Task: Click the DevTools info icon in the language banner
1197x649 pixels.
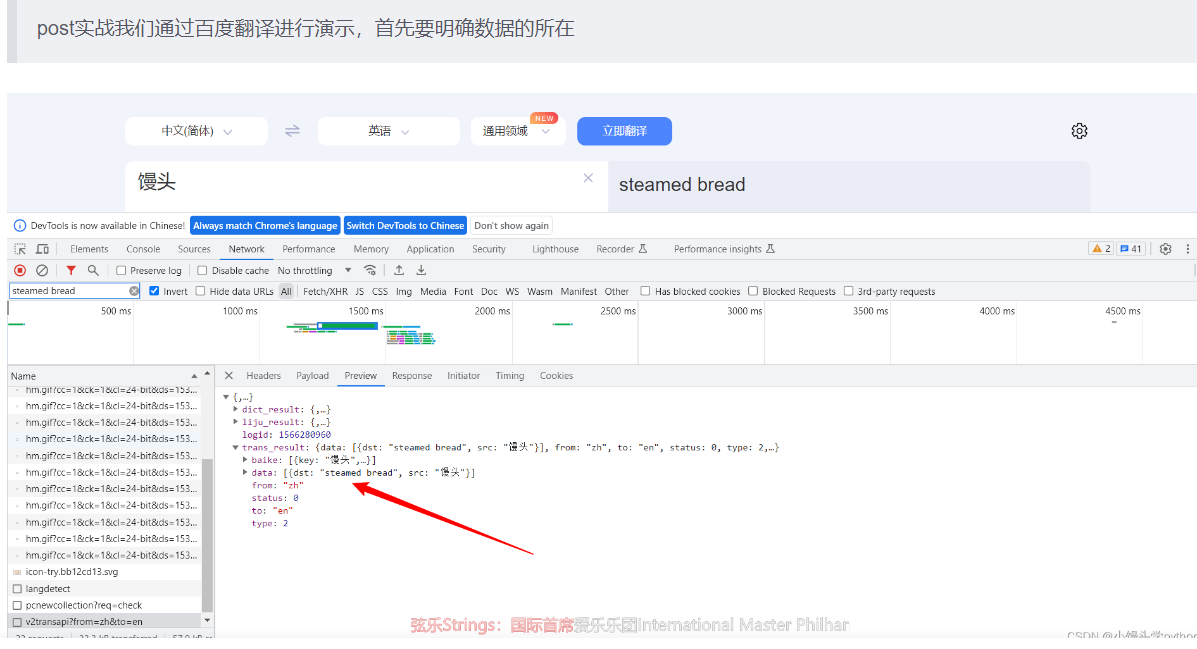Action: pos(20,226)
